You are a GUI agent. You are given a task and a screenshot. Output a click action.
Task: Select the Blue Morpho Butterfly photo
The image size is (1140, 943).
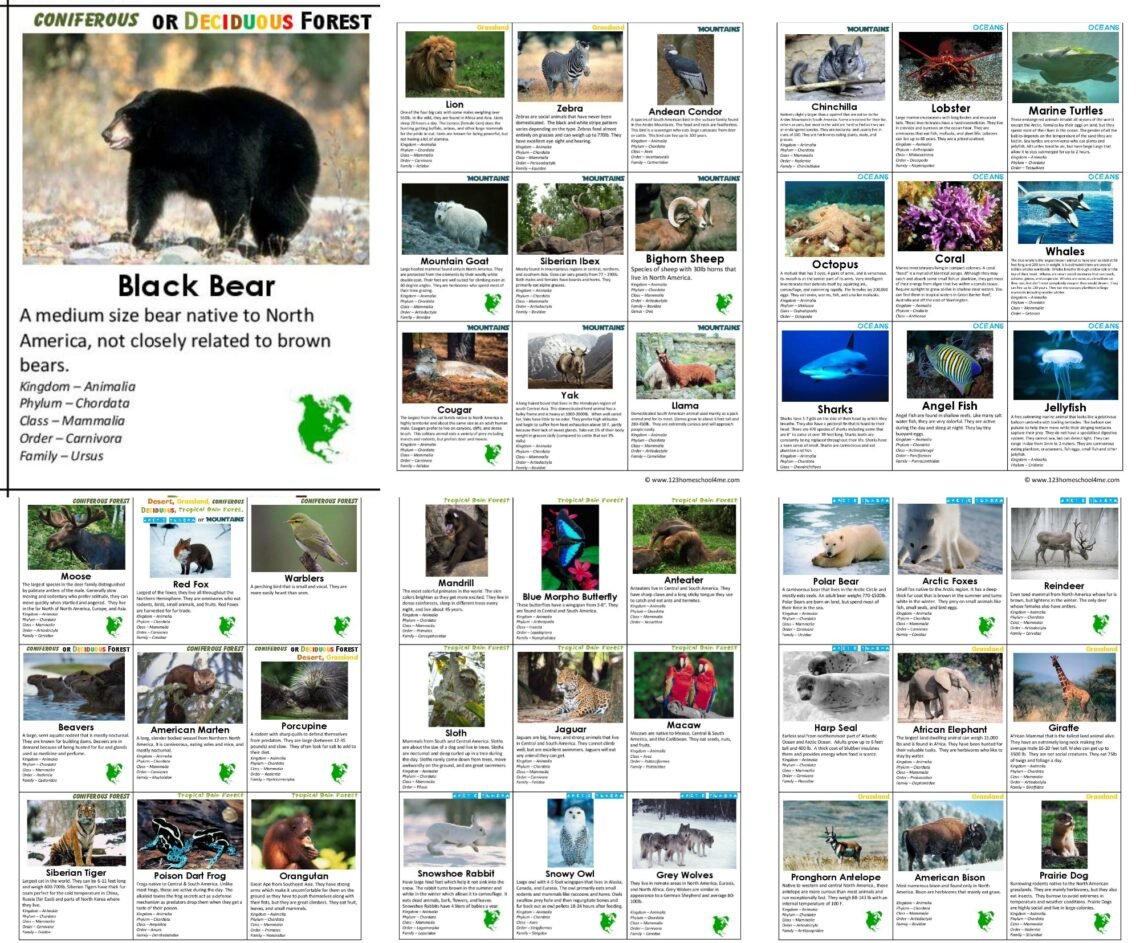point(570,543)
